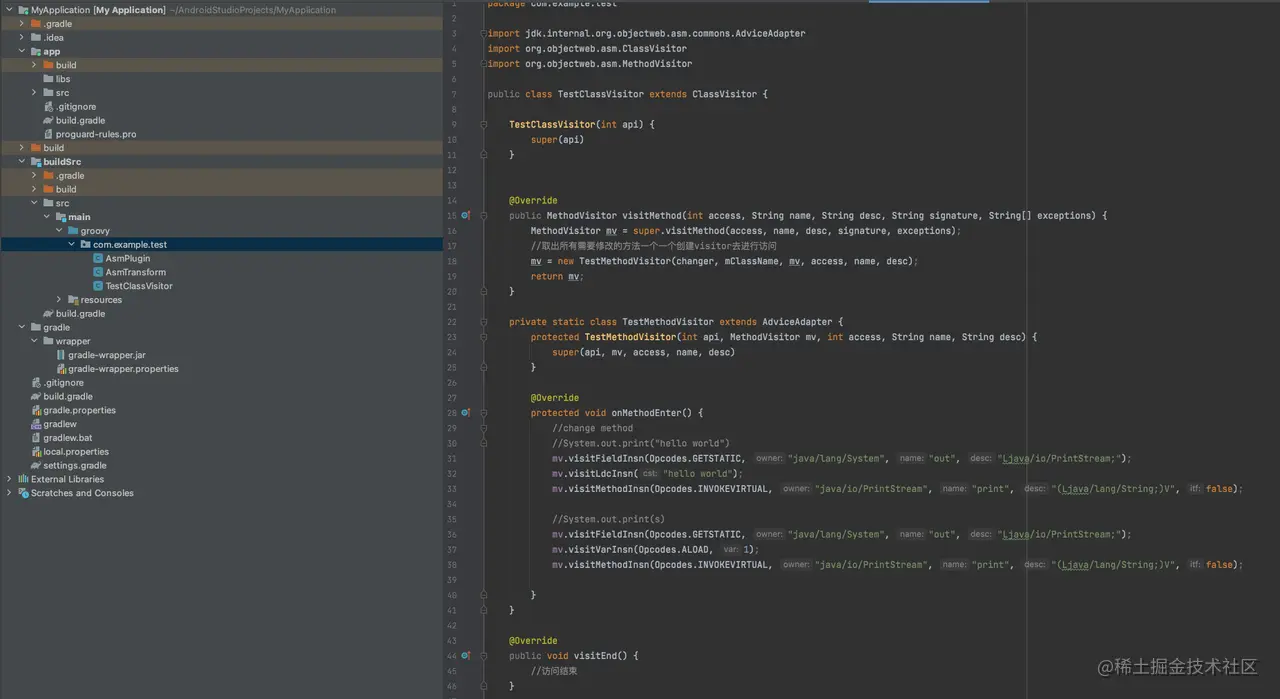This screenshot has height=699, width=1280.
Task: Collapse the buildSrc module node
Action: click(22, 161)
